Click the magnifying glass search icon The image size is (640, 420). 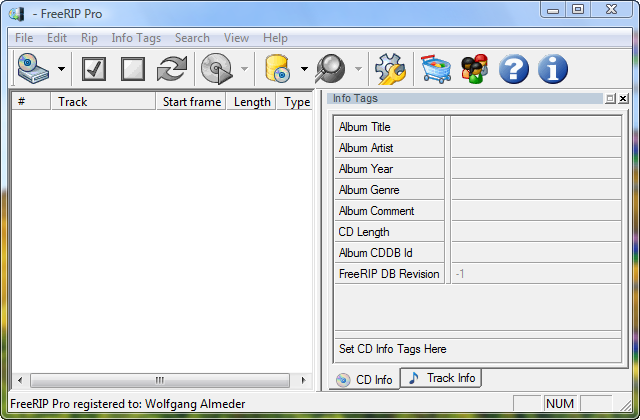pyautogui.click(x=331, y=69)
